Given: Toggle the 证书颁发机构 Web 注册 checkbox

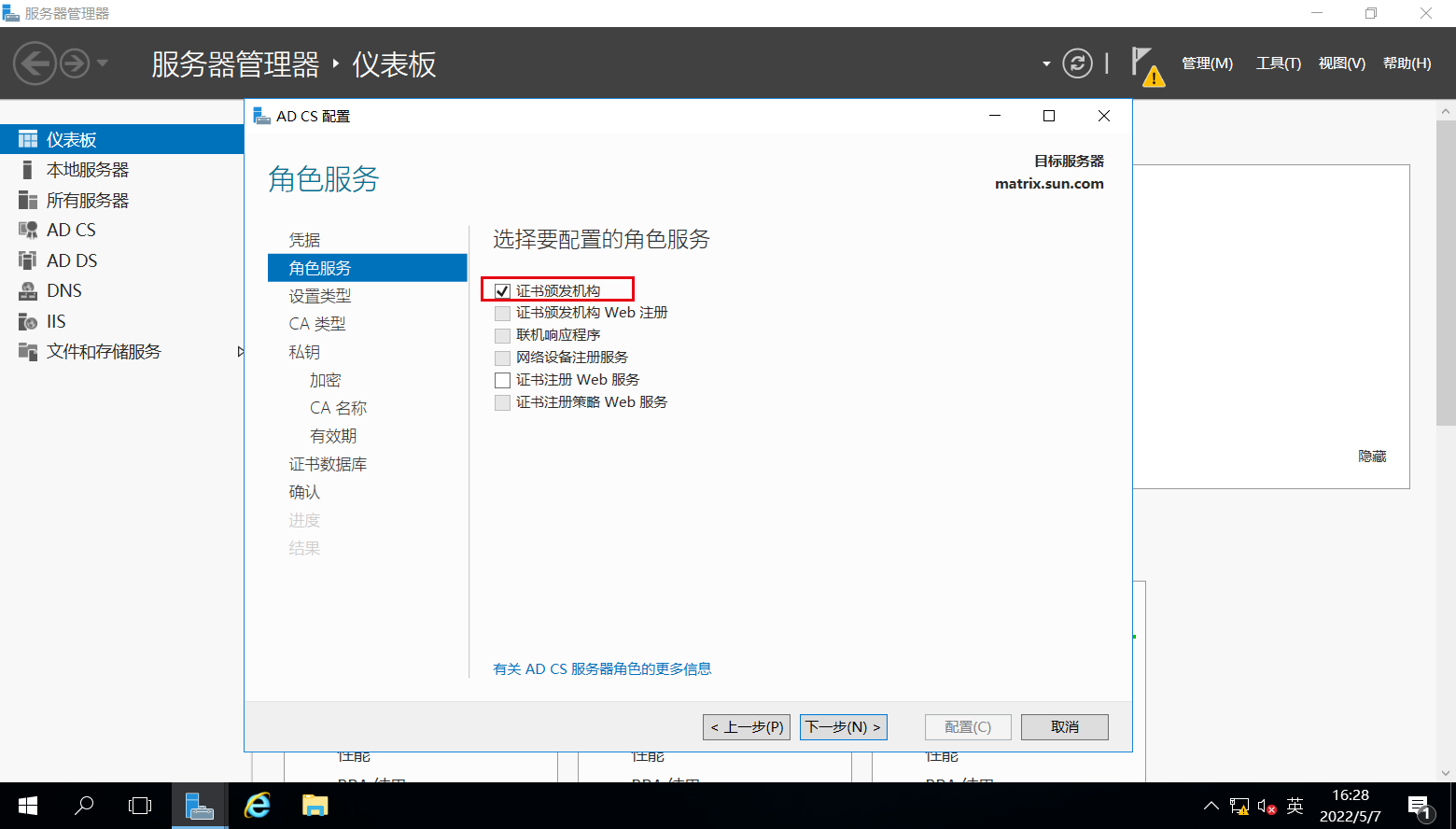Looking at the screenshot, I should tap(502, 313).
